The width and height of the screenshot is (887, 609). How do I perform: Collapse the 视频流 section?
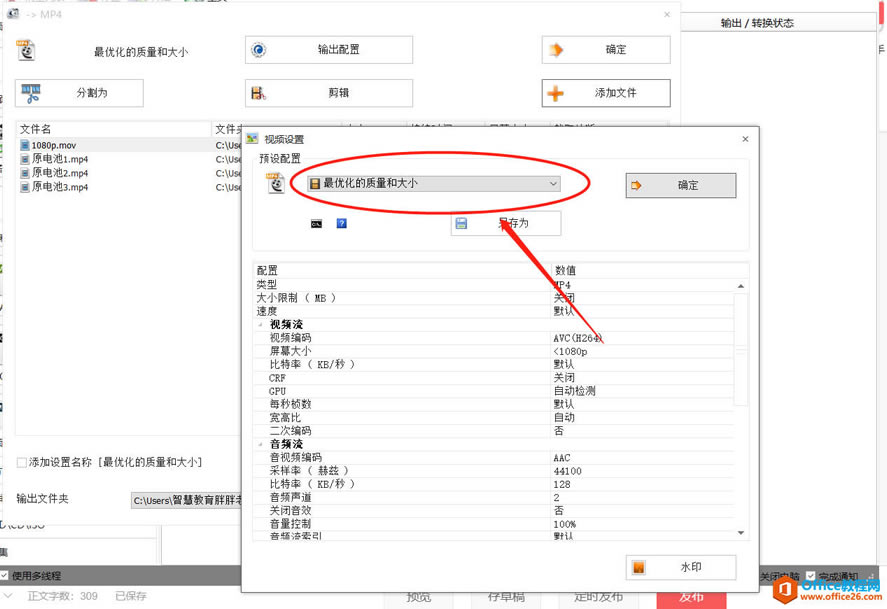click(261, 325)
